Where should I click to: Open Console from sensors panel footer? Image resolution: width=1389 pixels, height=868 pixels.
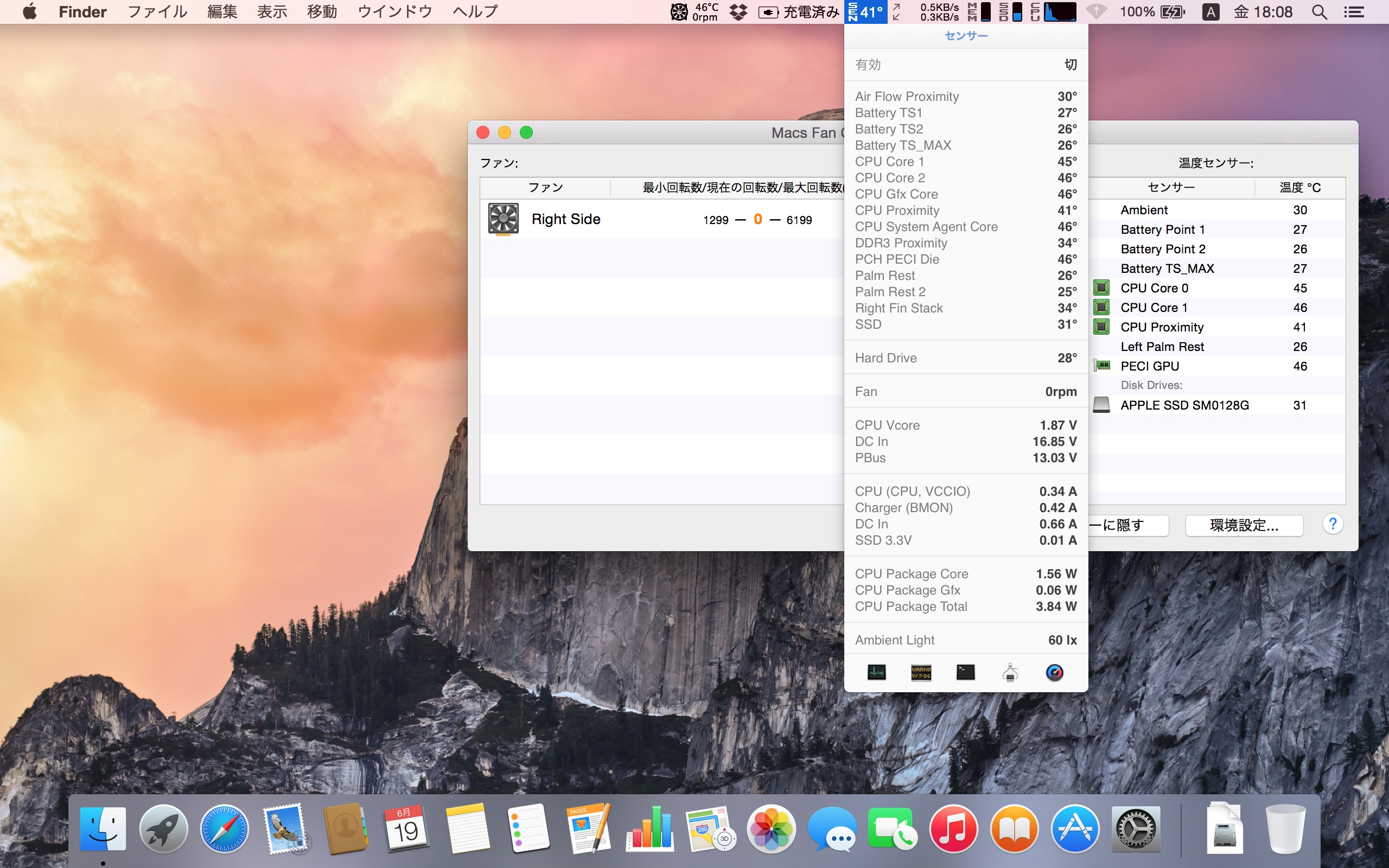(x=921, y=672)
